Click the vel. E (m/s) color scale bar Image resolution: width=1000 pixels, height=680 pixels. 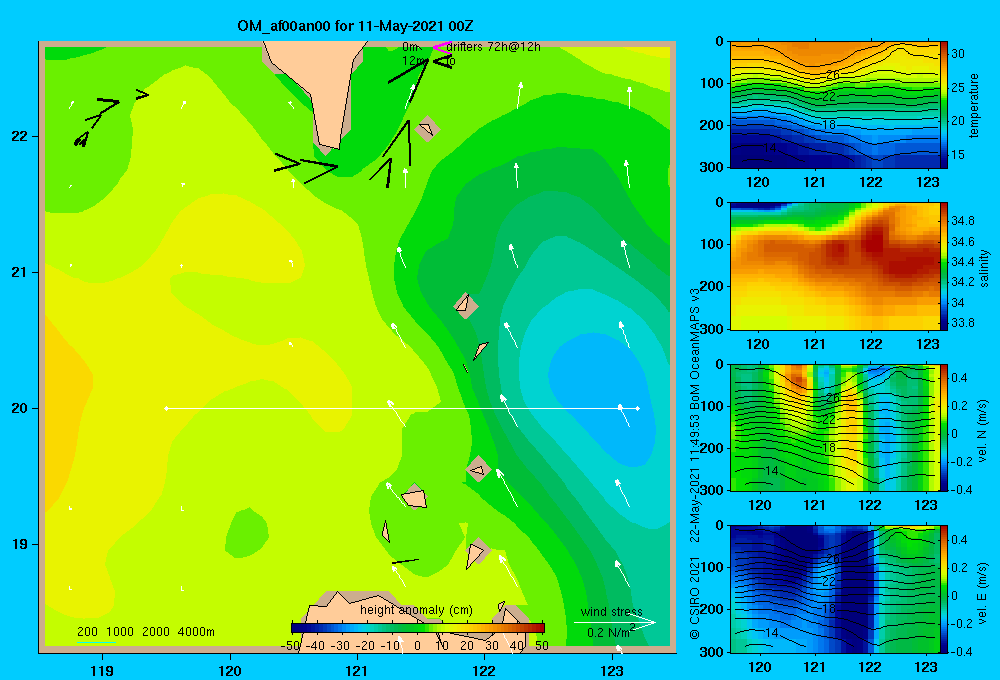944,589
